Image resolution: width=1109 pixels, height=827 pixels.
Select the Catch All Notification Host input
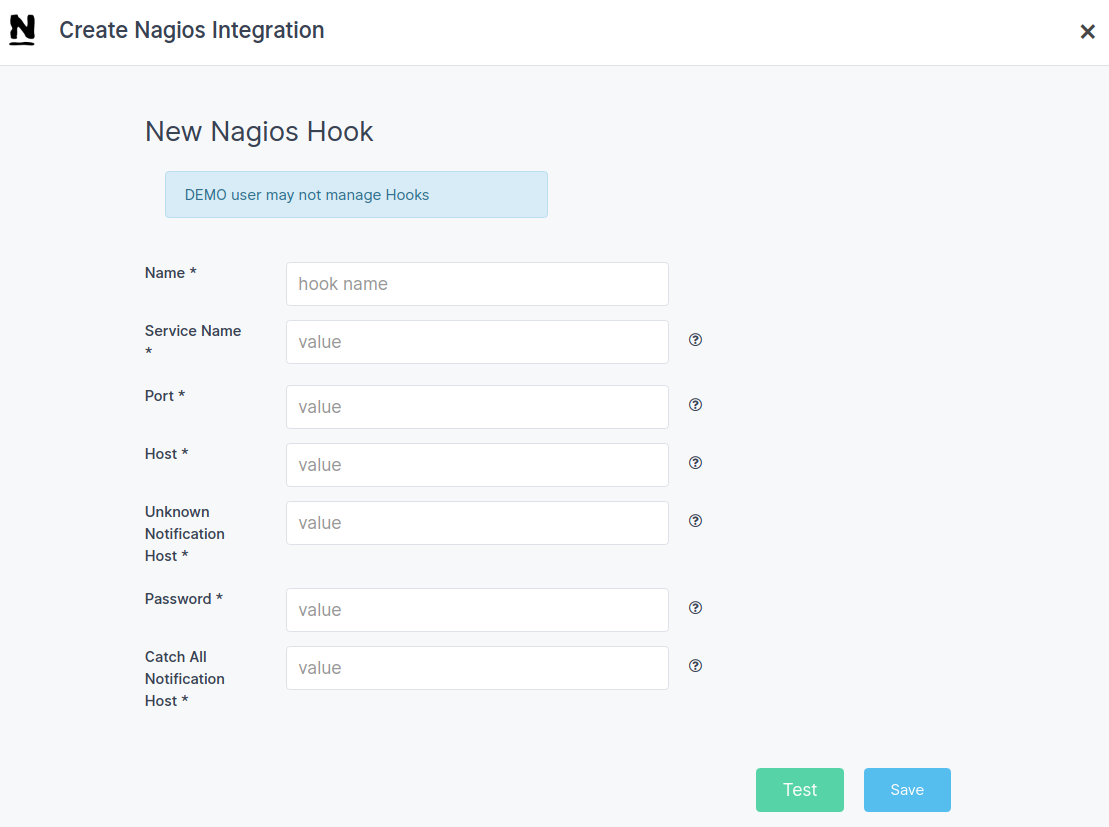[x=477, y=668]
